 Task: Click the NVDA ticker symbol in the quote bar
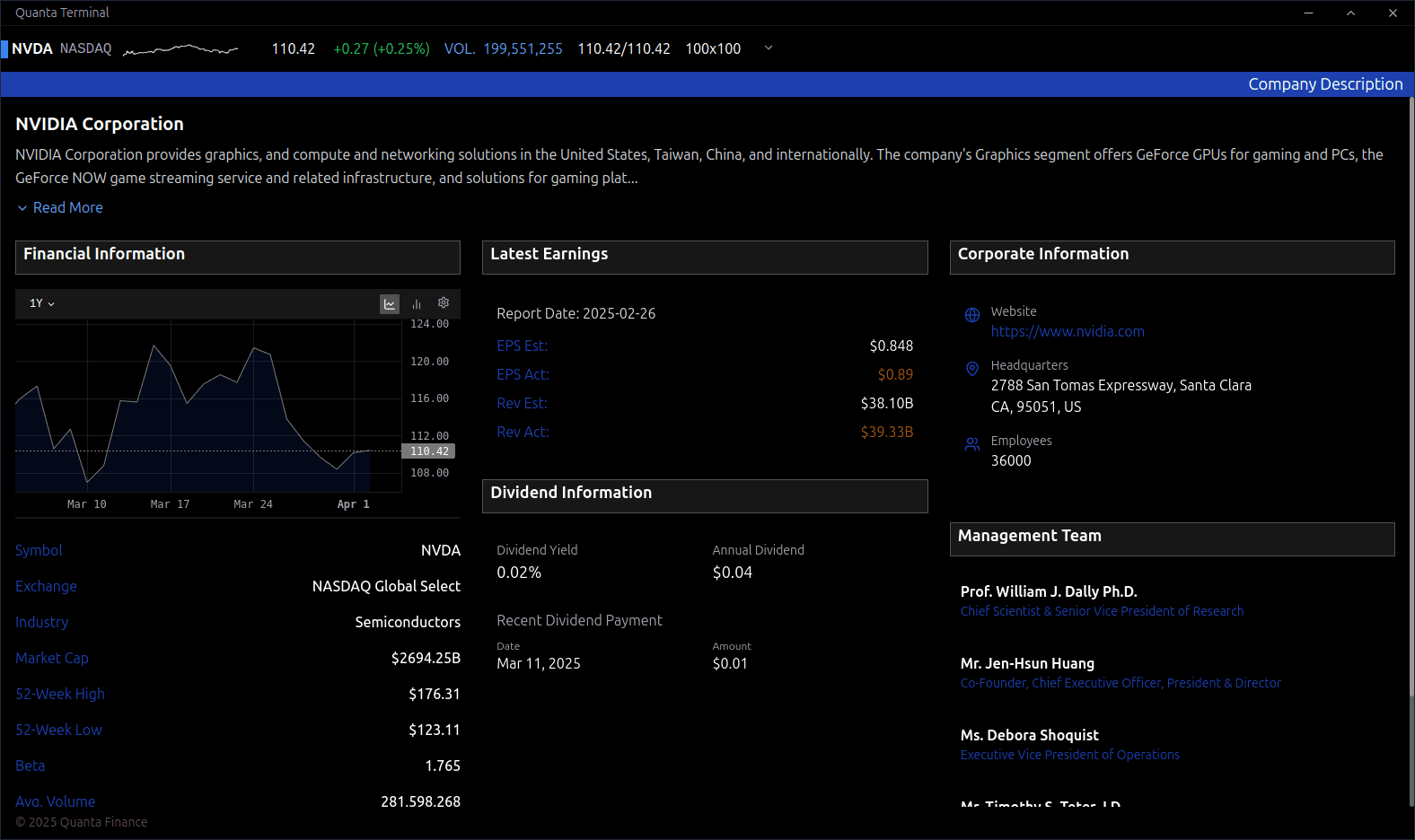pos(32,48)
